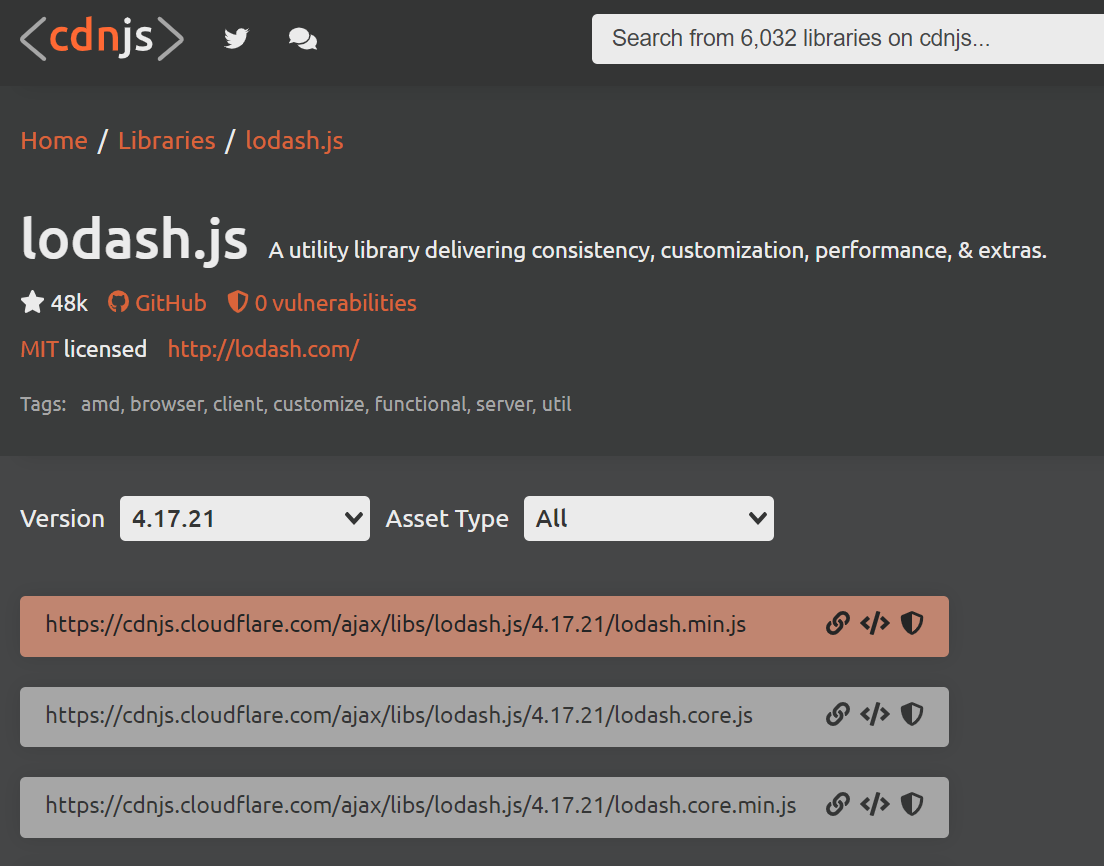Click the lodash.js page heading

tap(134, 239)
